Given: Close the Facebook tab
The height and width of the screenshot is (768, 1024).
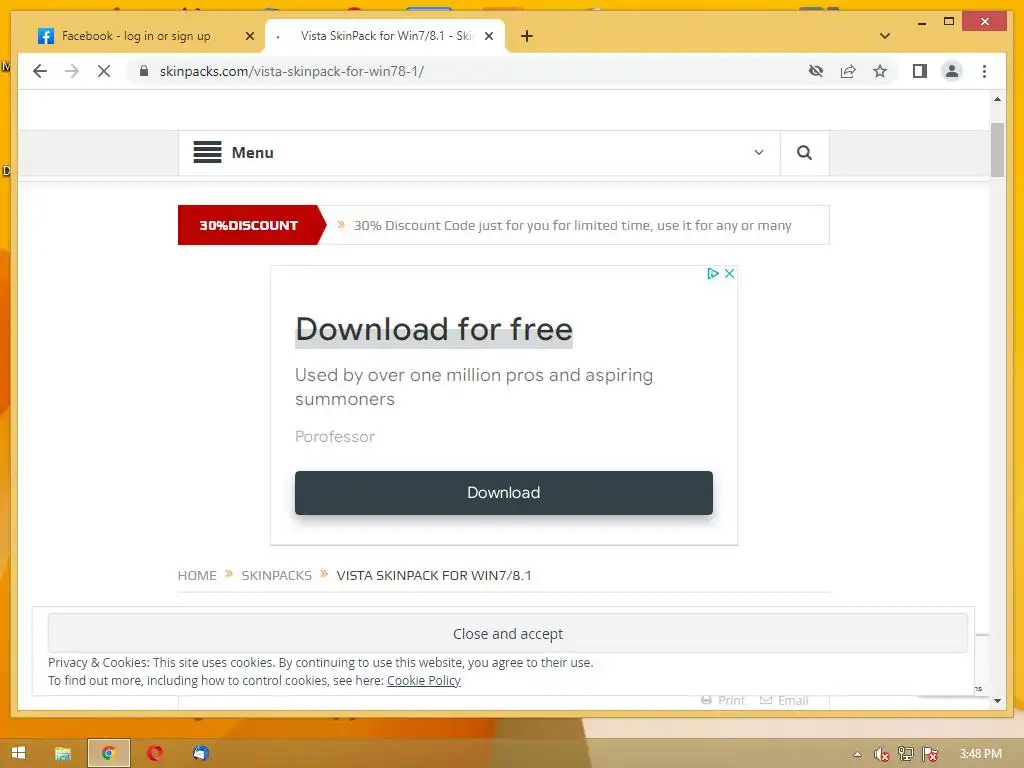Looking at the screenshot, I should [249, 36].
